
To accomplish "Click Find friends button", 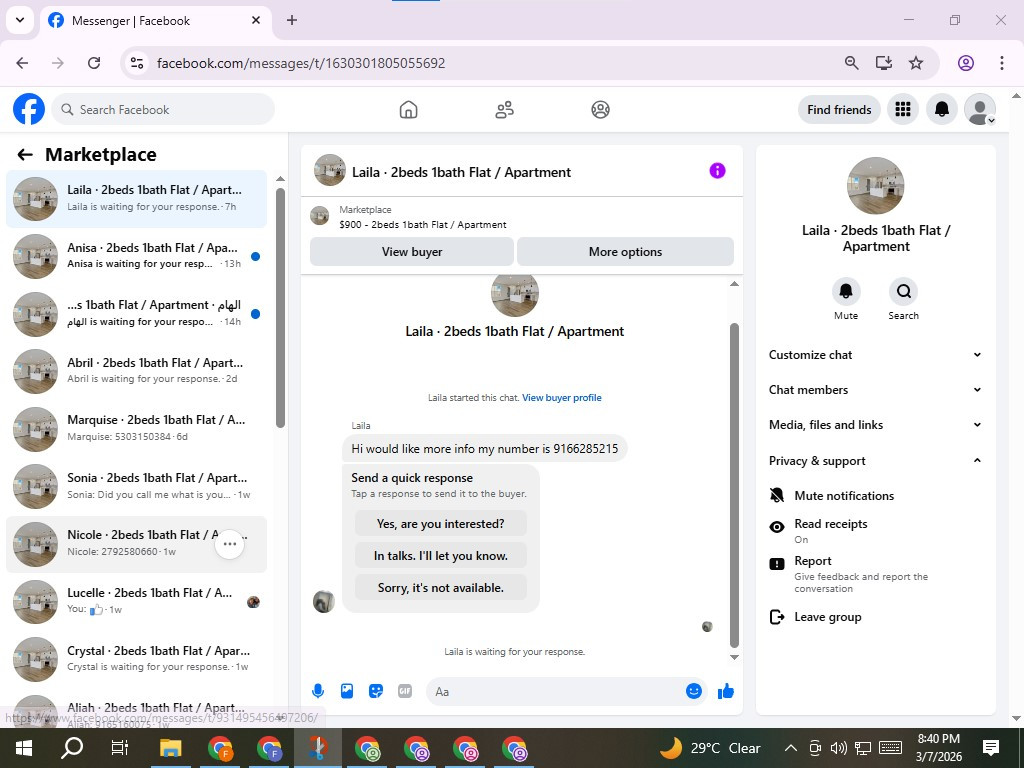I will coord(839,110).
